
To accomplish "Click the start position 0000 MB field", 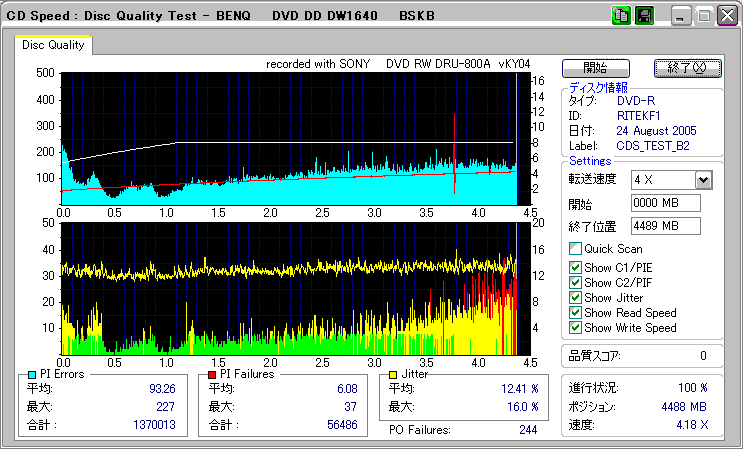I will tap(665, 204).
